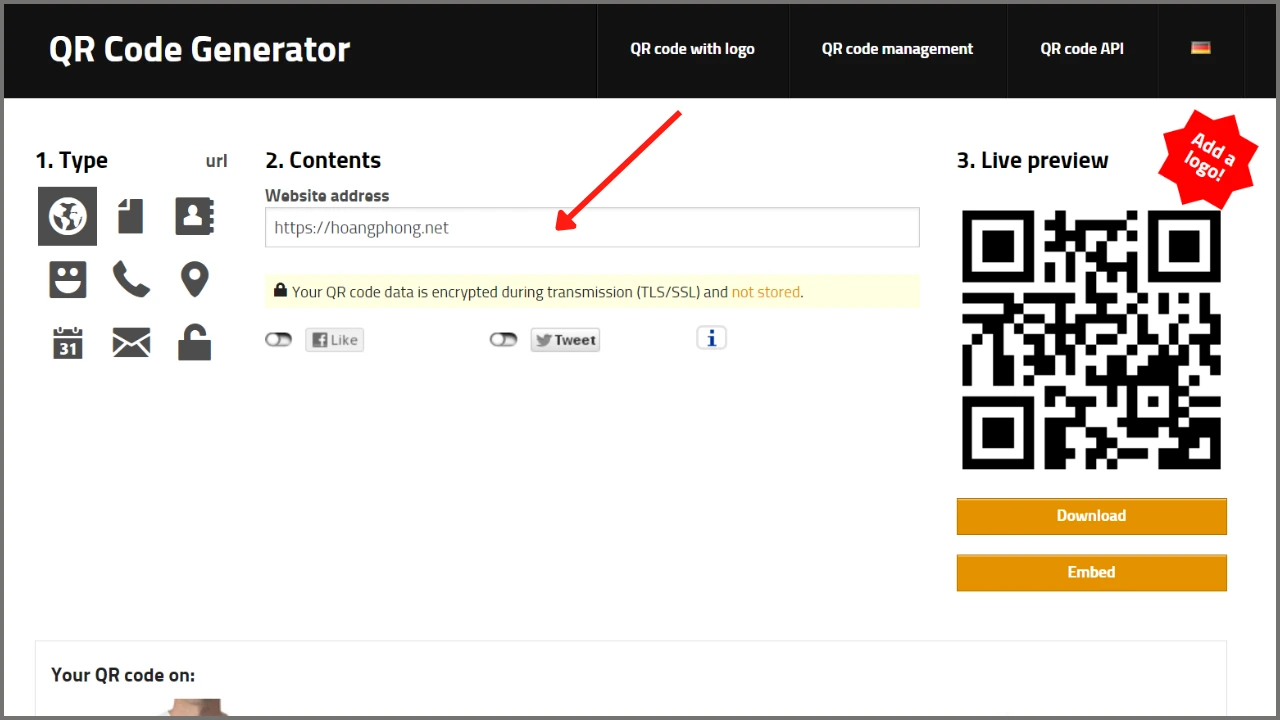Screen dimensions: 1280x720
Task: Click the Embed button
Action: 1091,572
